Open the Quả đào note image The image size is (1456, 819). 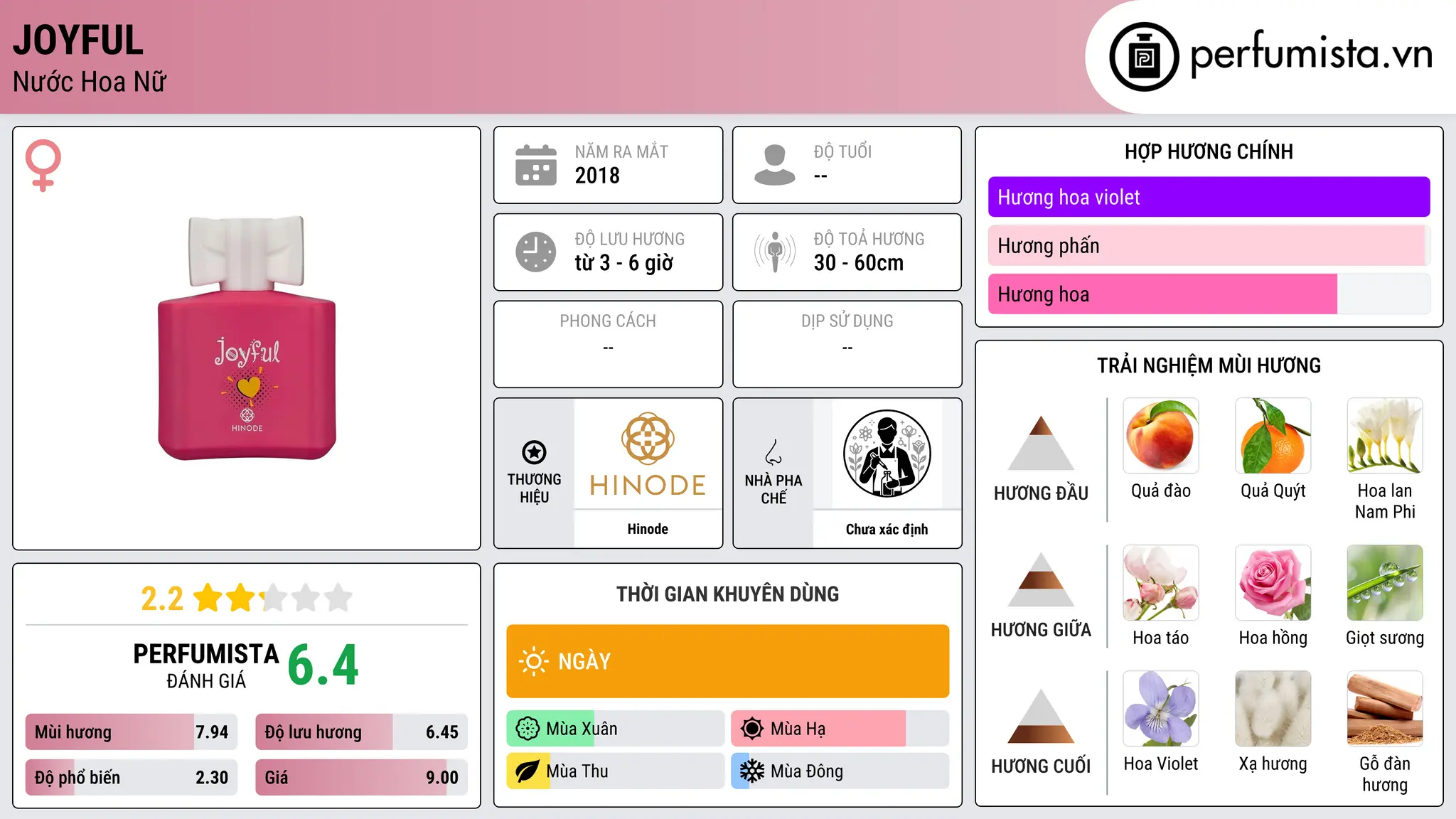coord(1161,436)
